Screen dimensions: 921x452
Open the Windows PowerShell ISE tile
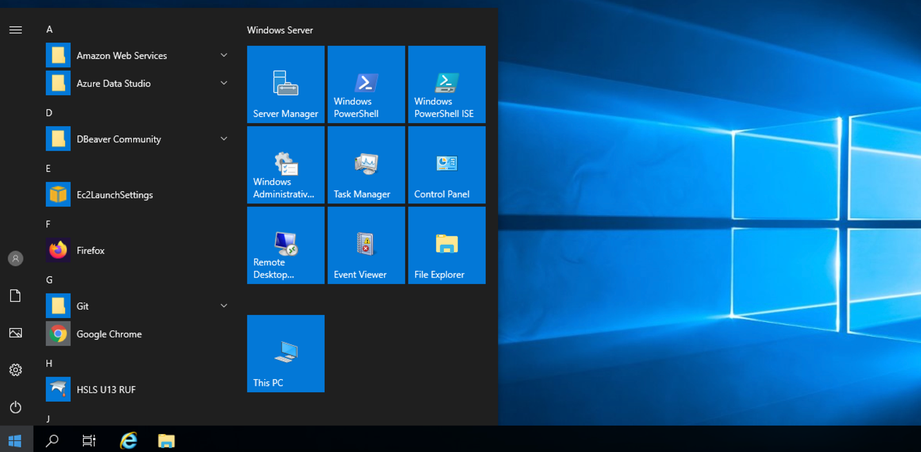click(446, 85)
